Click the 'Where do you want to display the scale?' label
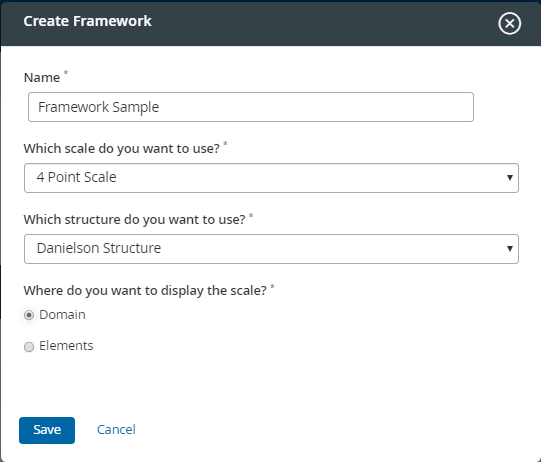 [x=145, y=291]
